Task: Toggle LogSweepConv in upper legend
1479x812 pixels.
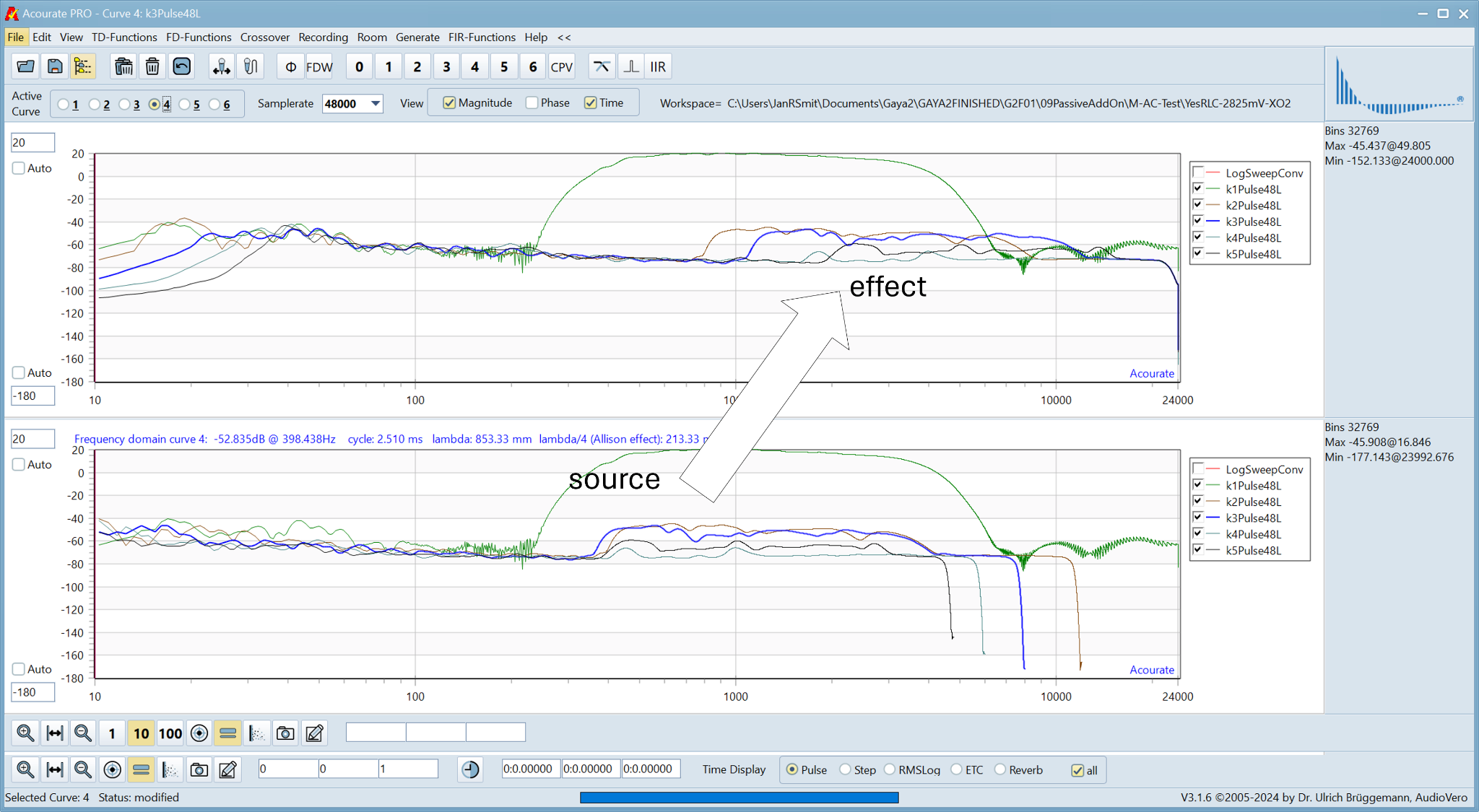Action: coord(1198,173)
